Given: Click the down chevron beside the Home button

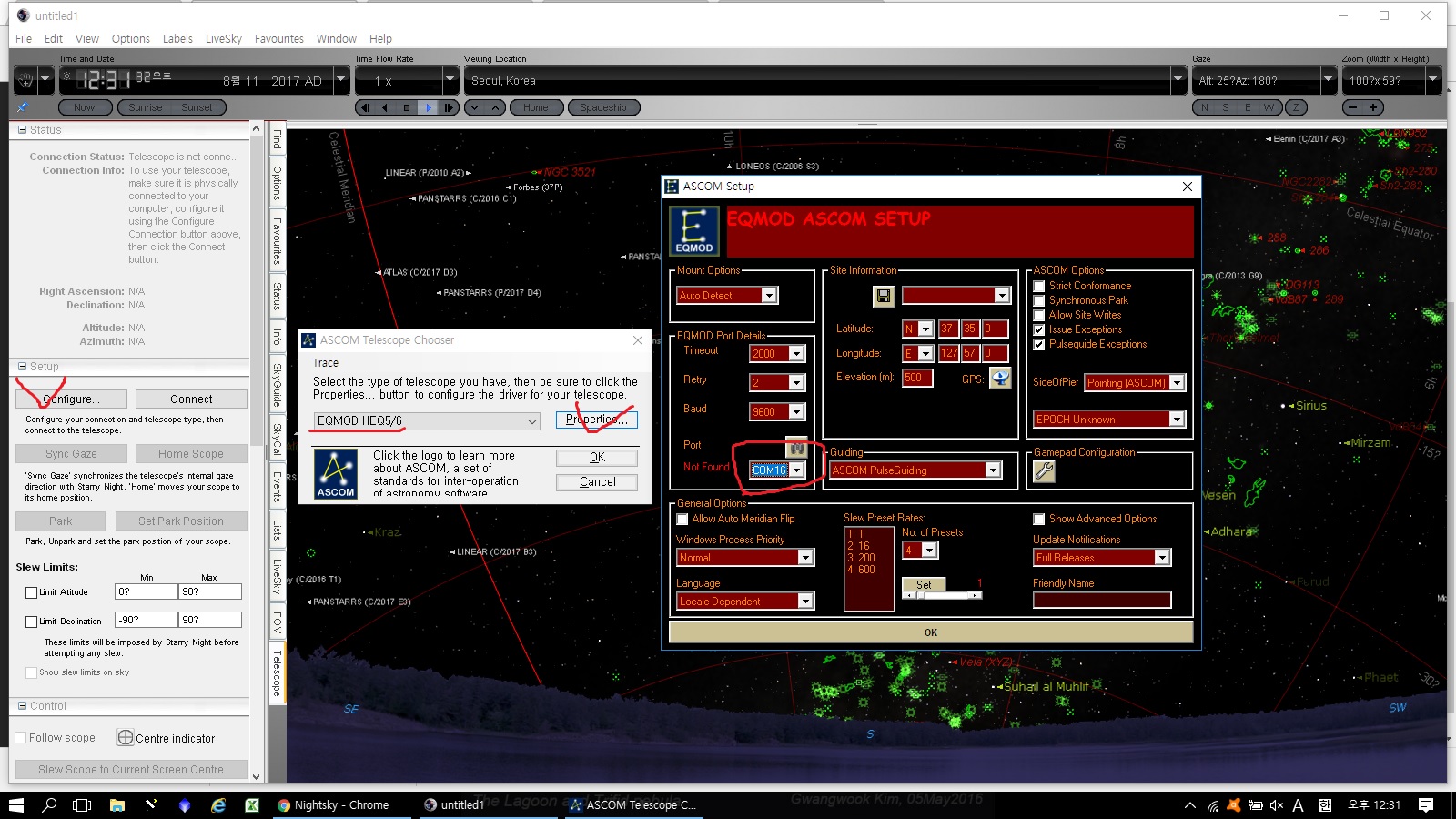Looking at the screenshot, I should pyautogui.click(x=475, y=107).
